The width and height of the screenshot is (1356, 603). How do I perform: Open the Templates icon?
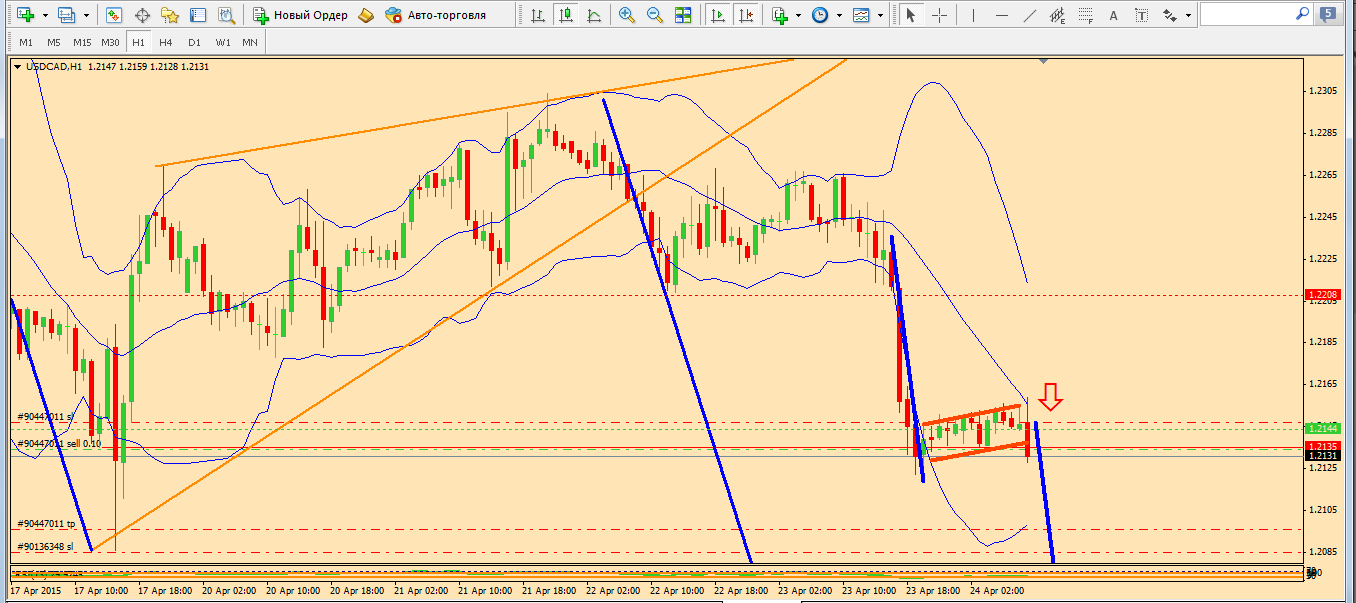[x=861, y=15]
